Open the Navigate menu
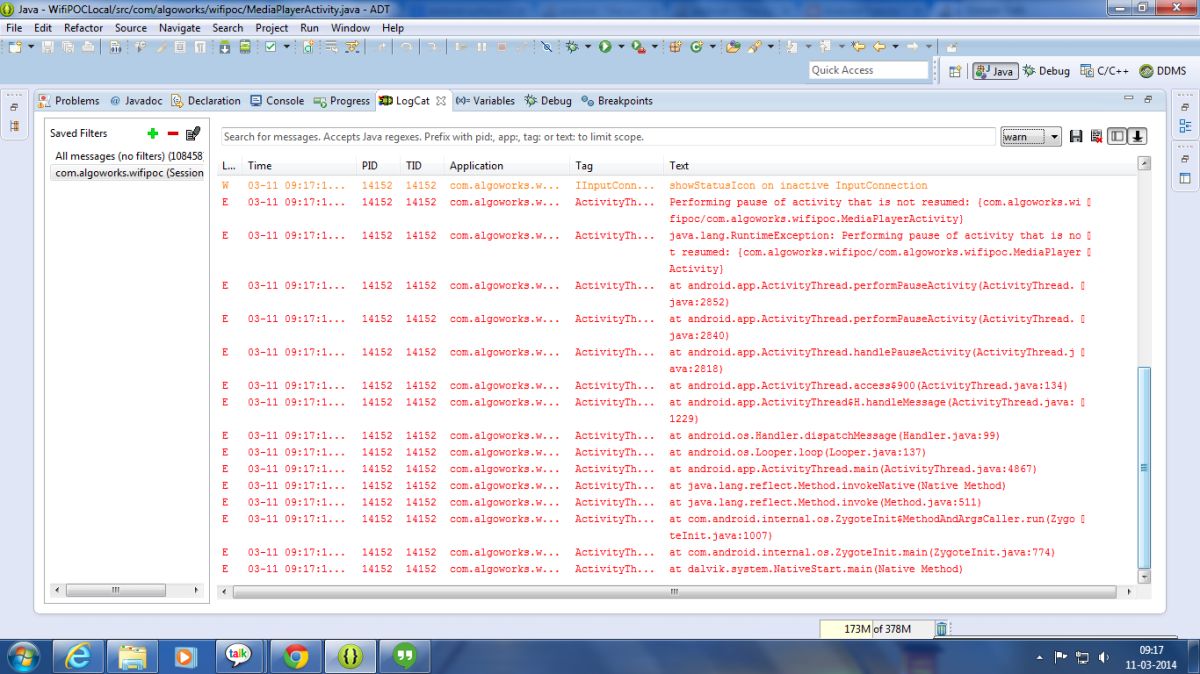This screenshot has height=674, width=1200. 180,28
